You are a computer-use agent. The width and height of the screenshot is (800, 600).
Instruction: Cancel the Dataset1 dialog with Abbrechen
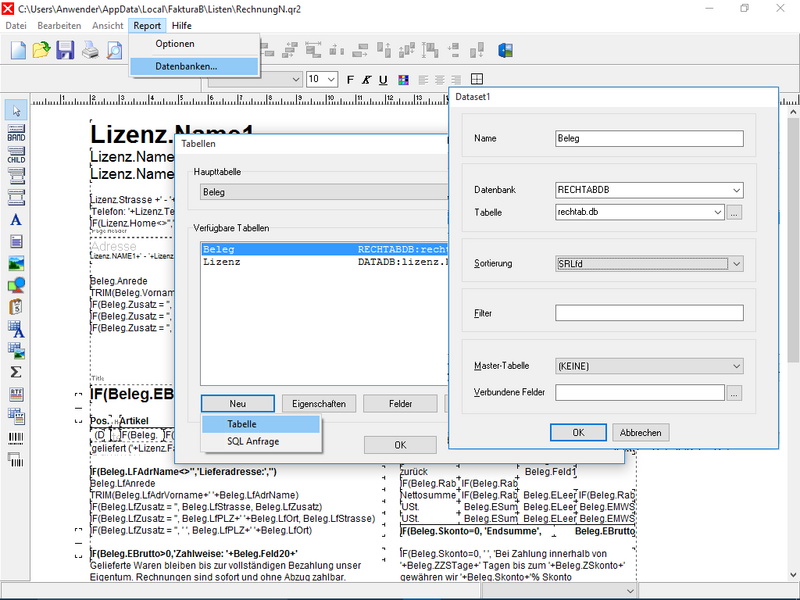640,433
